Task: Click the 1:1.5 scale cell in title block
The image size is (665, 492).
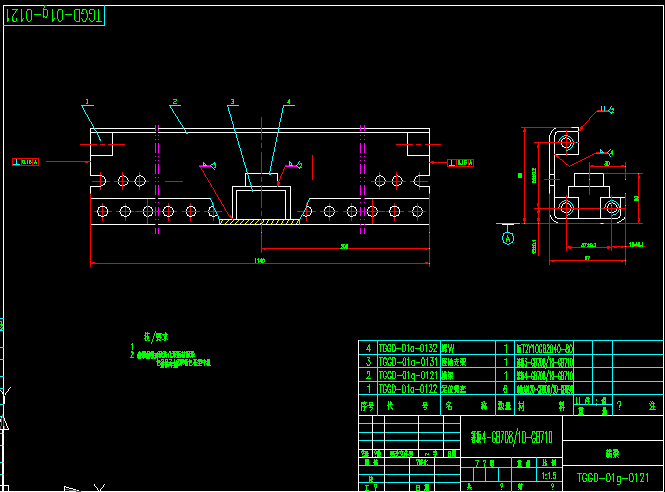Action: pos(549,476)
